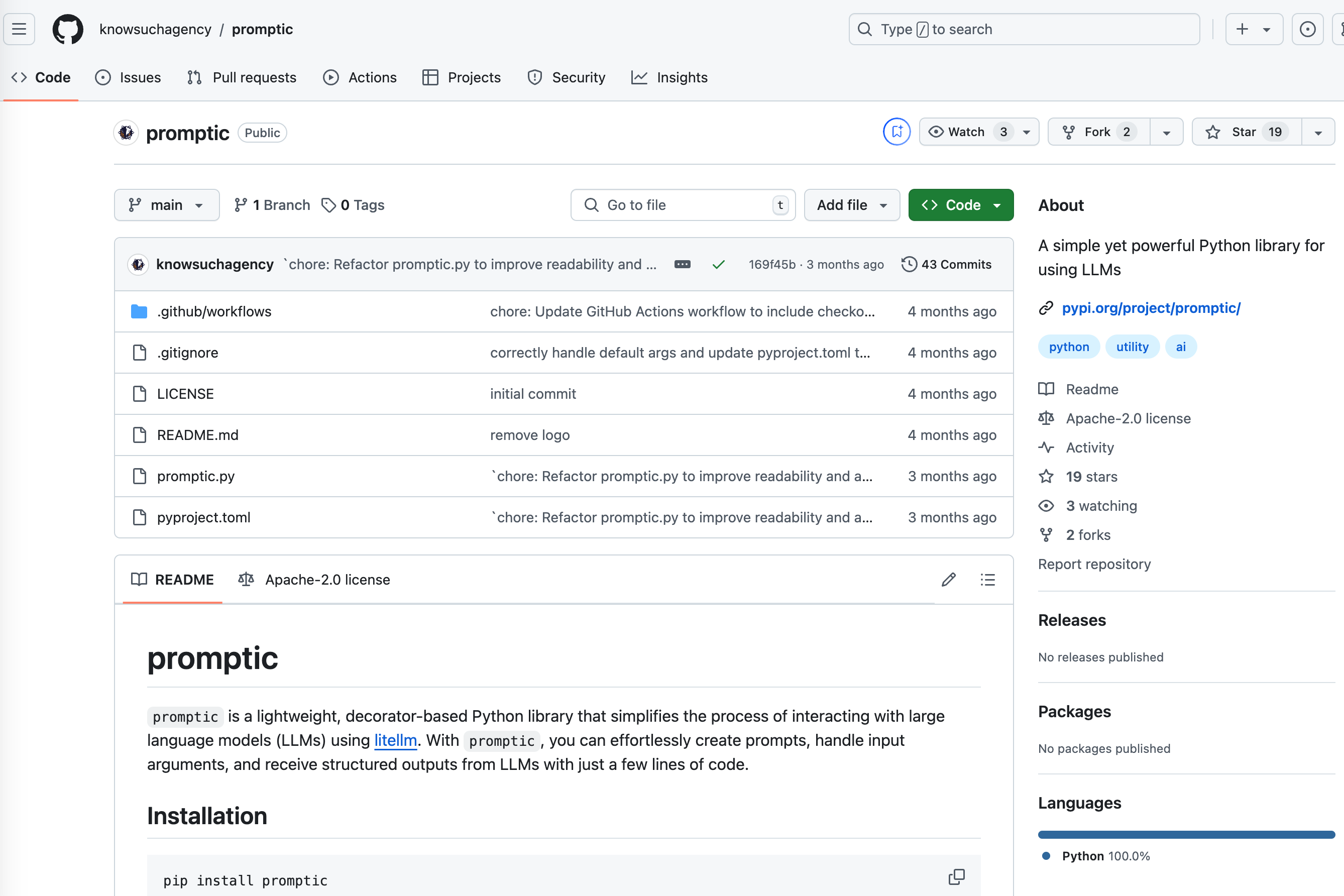Open the Fork options dropdown arrow
Screen dimensions: 1344x896
click(x=1166, y=133)
